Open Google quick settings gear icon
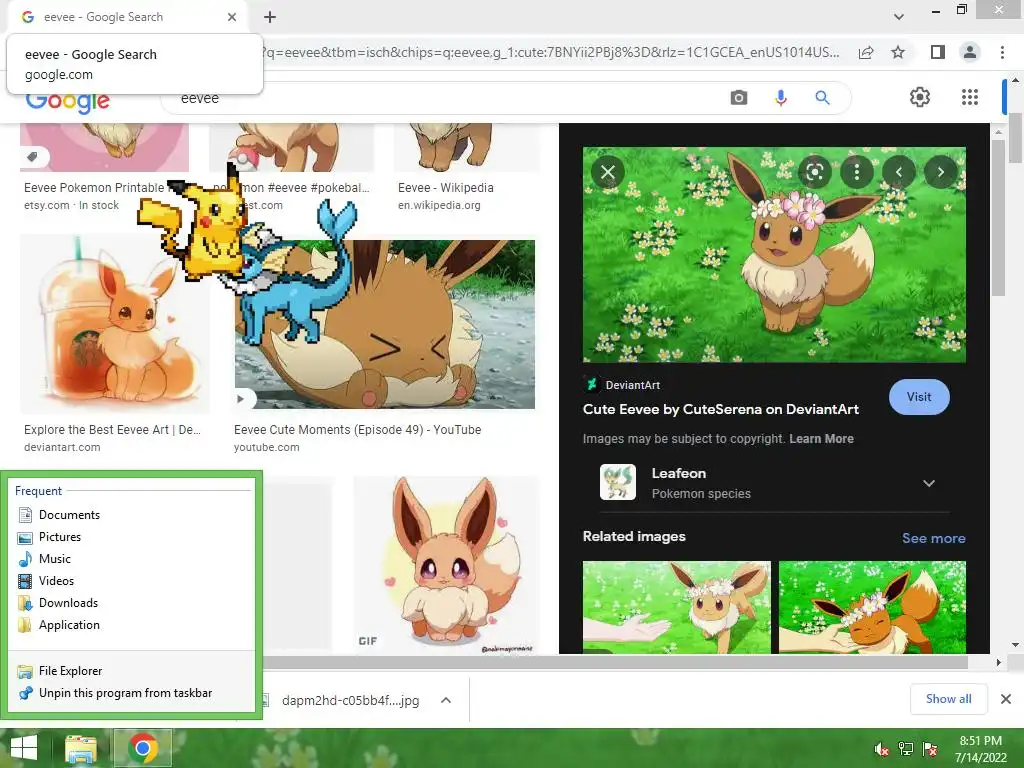The height and width of the screenshot is (768, 1024). tap(920, 97)
